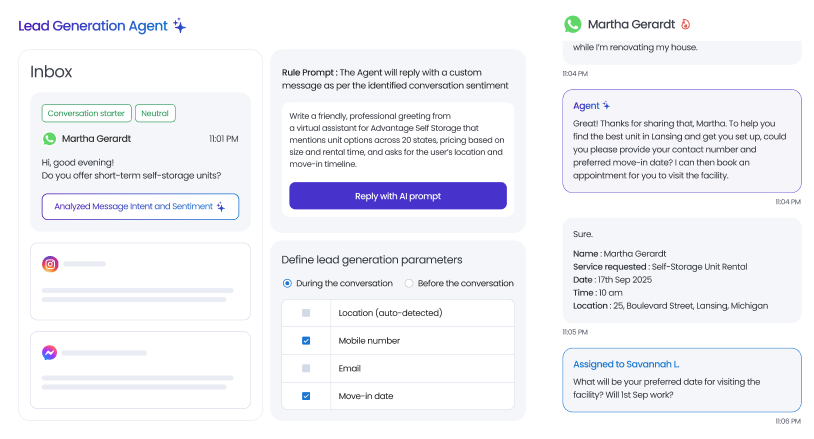Enable the Location (auto-detected) checkbox
This screenshot has width=814, height=439.
pos(306,313)
